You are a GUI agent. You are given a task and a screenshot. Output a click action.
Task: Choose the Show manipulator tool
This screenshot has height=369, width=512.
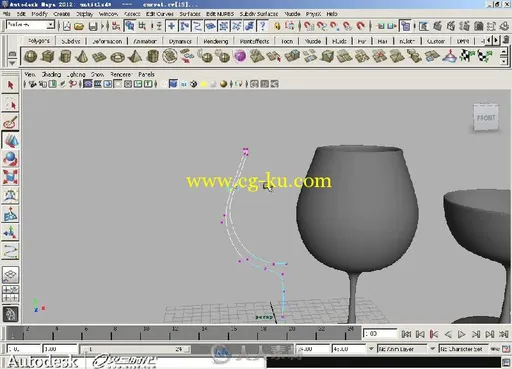(10, 232)
